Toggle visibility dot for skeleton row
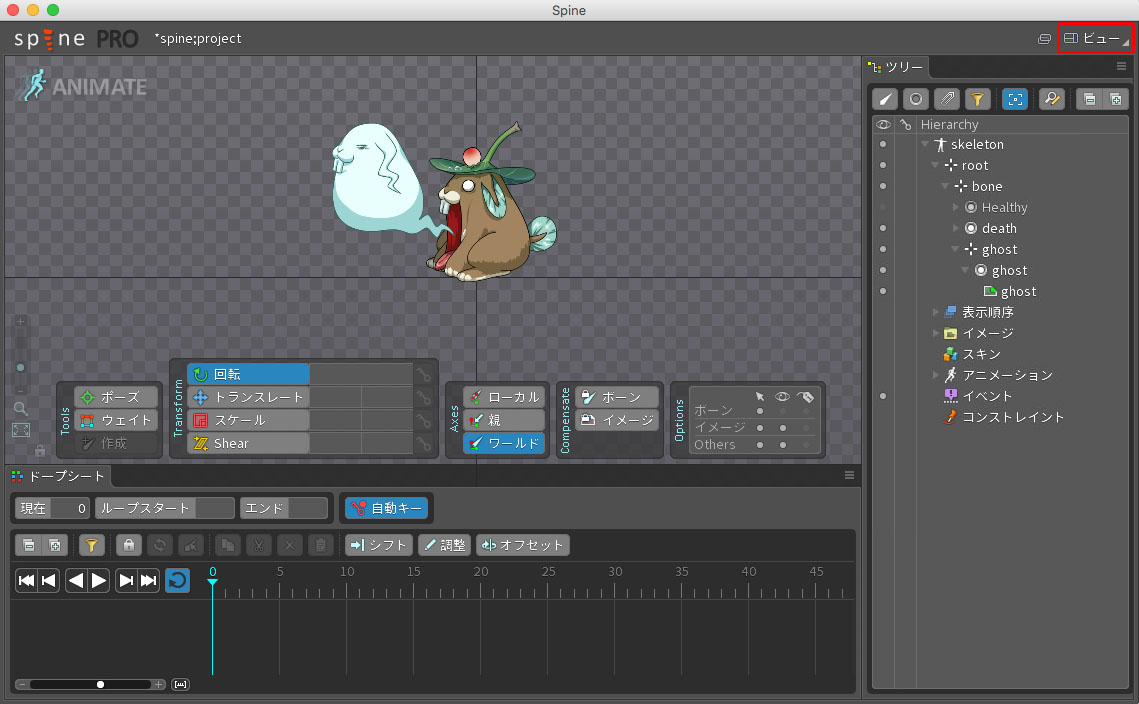Screen dimensions: 1139x704 coord(883,145)
